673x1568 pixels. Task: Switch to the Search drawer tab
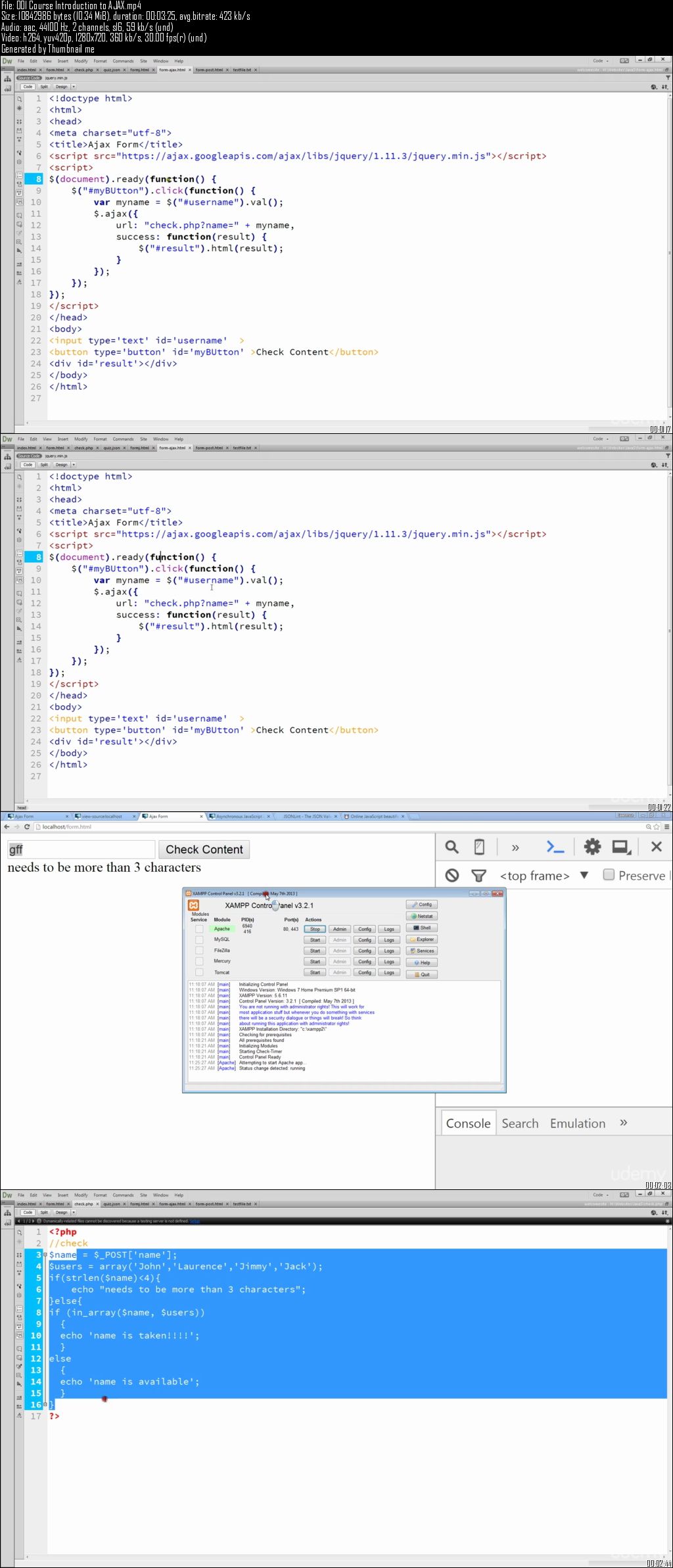(520, 1124)
